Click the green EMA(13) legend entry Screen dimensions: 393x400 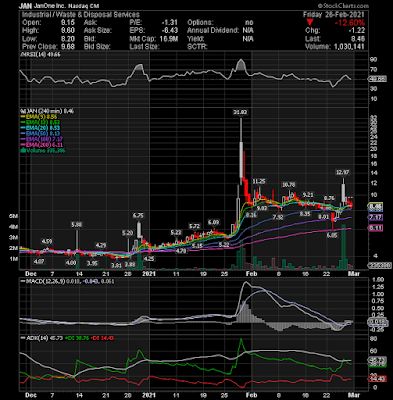40,122
